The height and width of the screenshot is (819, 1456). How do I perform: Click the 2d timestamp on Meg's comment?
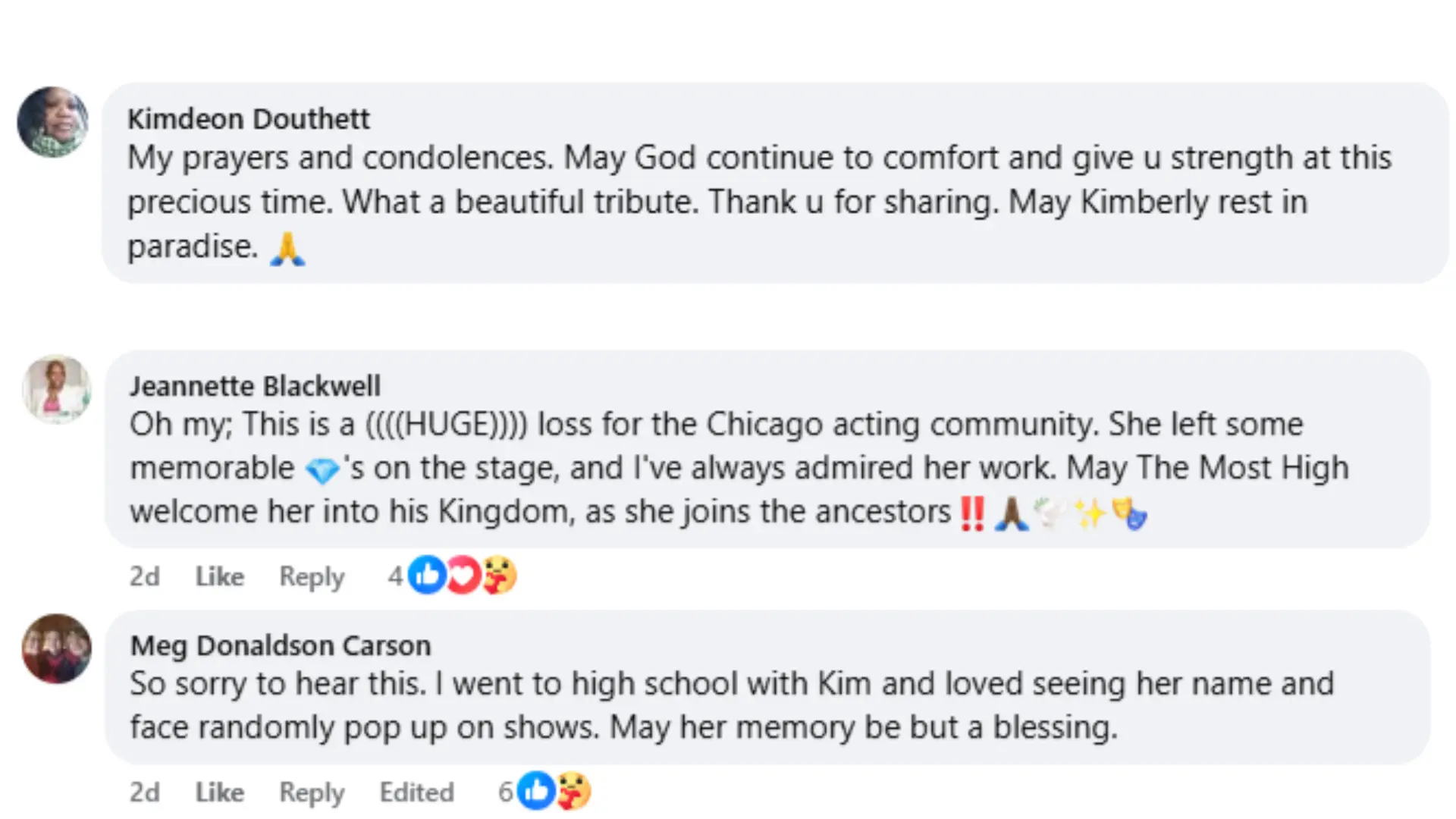click(x=144, y=792)
